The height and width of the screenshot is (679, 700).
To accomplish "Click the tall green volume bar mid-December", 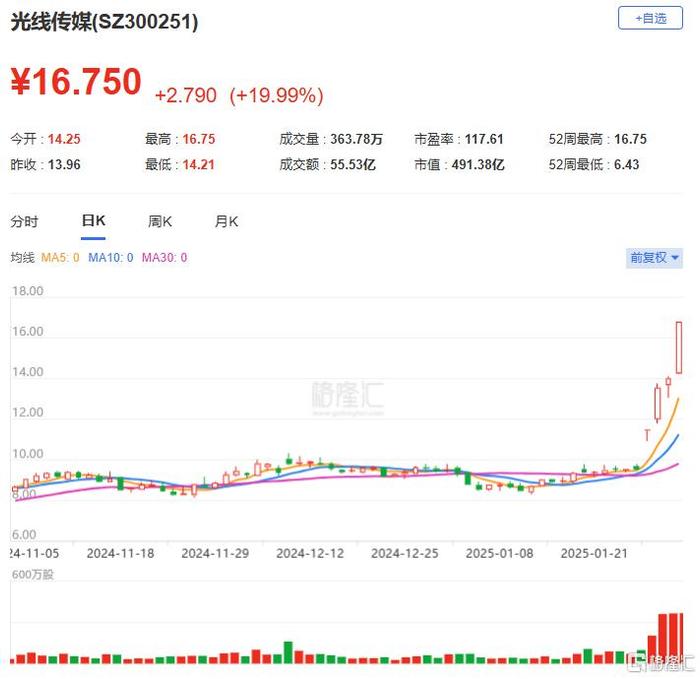I will [288, 652].
